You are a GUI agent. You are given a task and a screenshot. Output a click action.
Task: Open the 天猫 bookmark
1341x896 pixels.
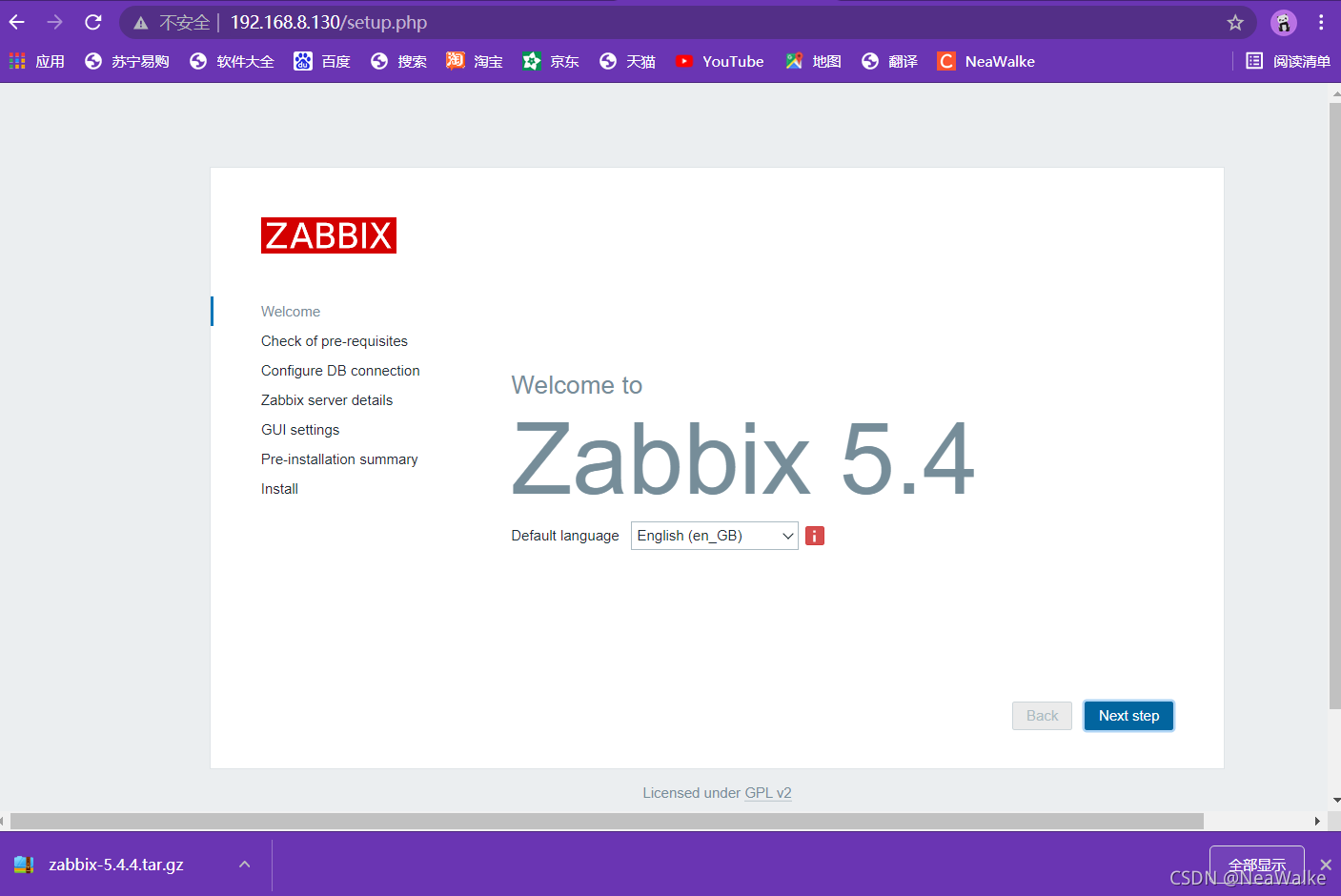[x=627, y=61]
